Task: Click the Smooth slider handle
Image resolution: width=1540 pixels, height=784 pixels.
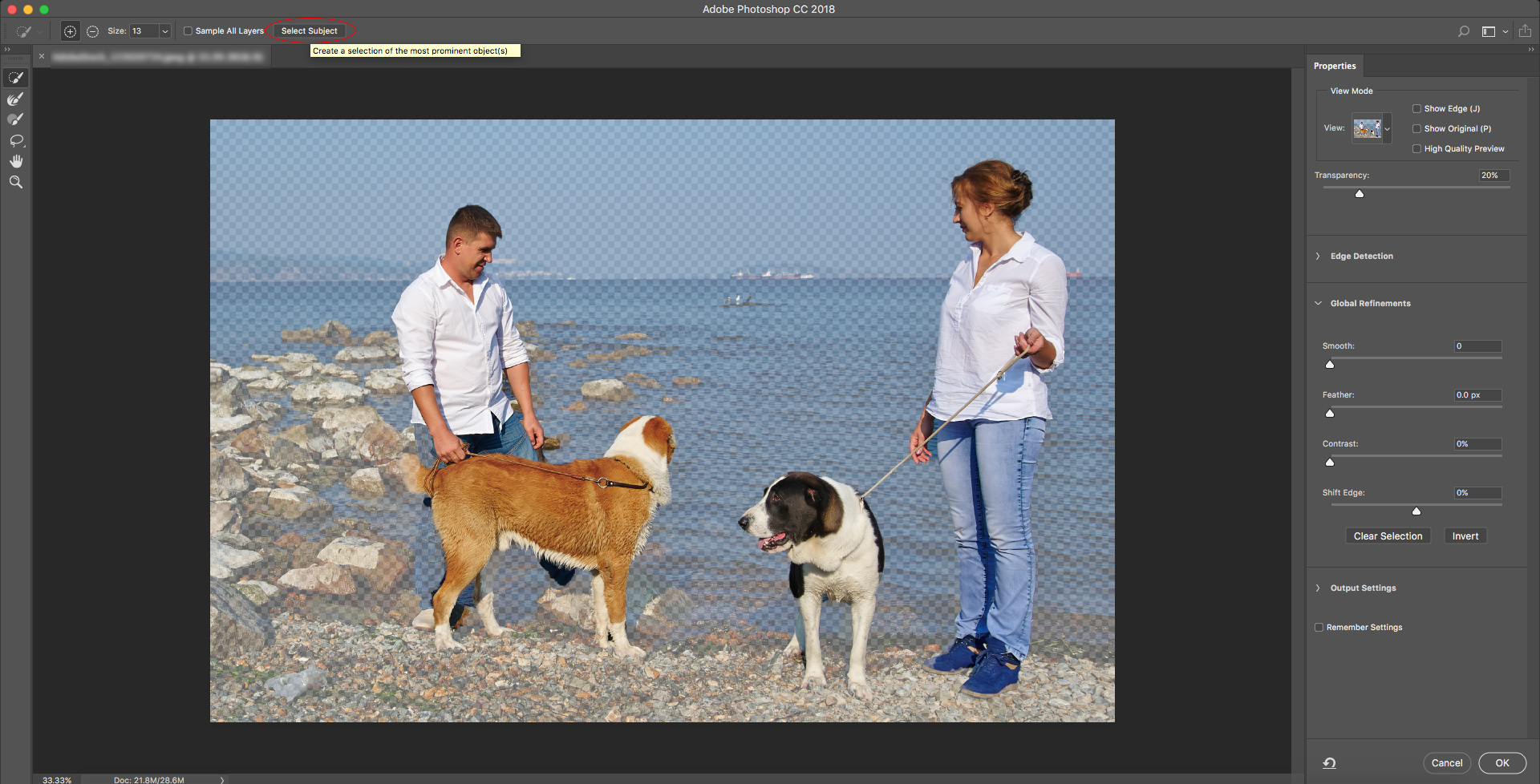Action: click(1330, 365)
